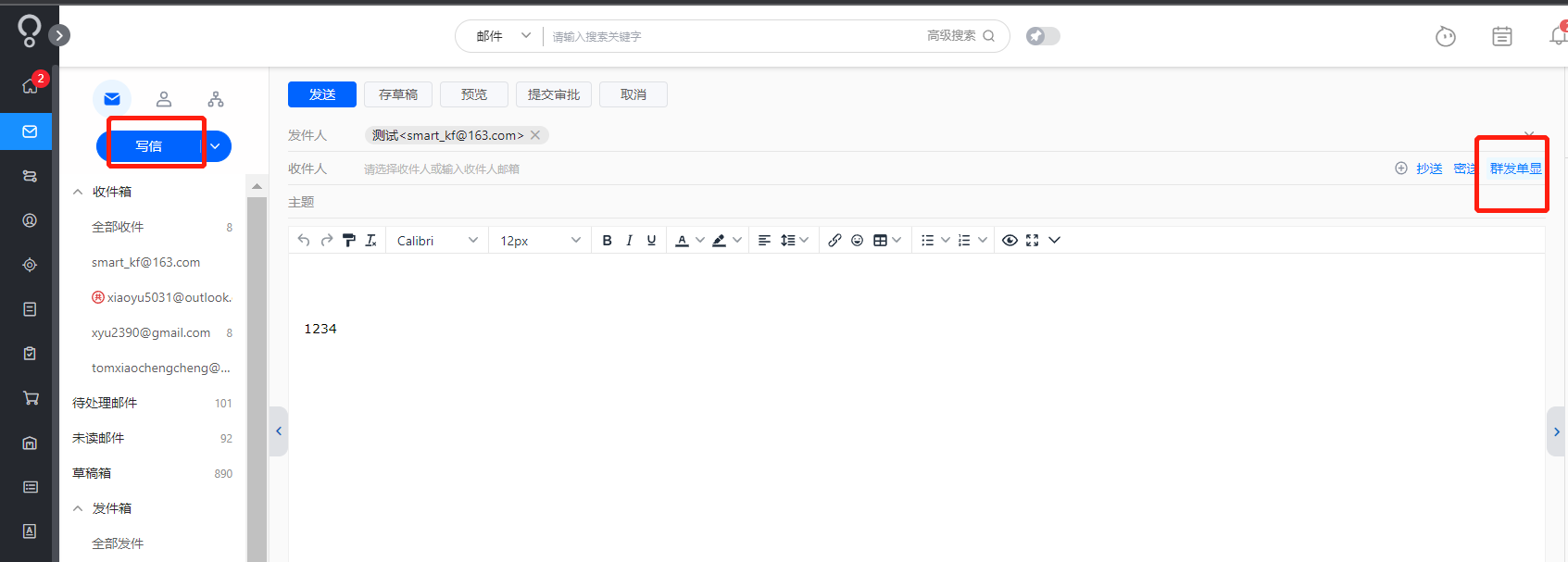
Task: Toggle the eye preview icon in toolbar
Action: tap(1010, 240)
